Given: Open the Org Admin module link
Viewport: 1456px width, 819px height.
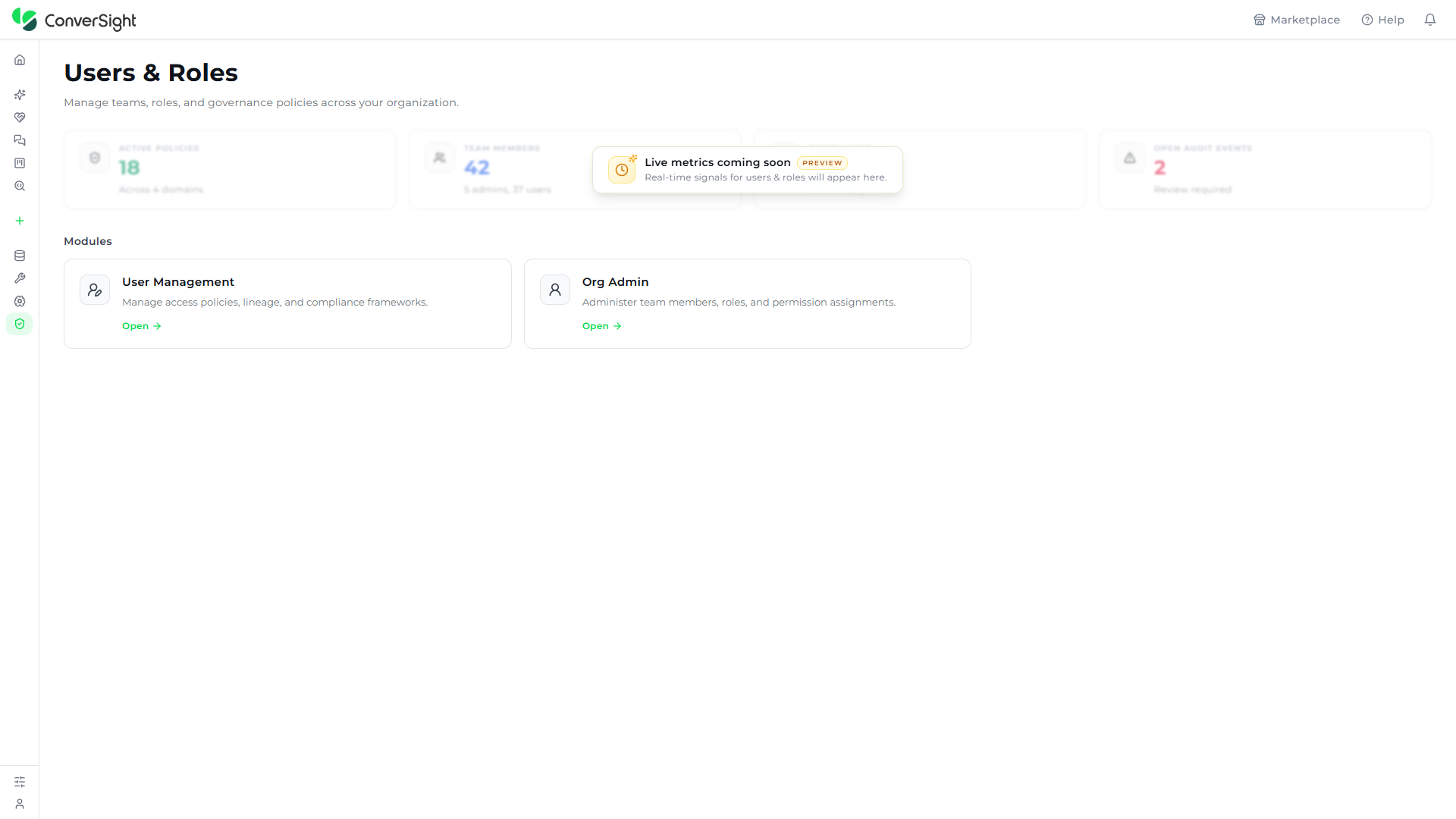Looking at the screenshot, I should coord(602,326).
